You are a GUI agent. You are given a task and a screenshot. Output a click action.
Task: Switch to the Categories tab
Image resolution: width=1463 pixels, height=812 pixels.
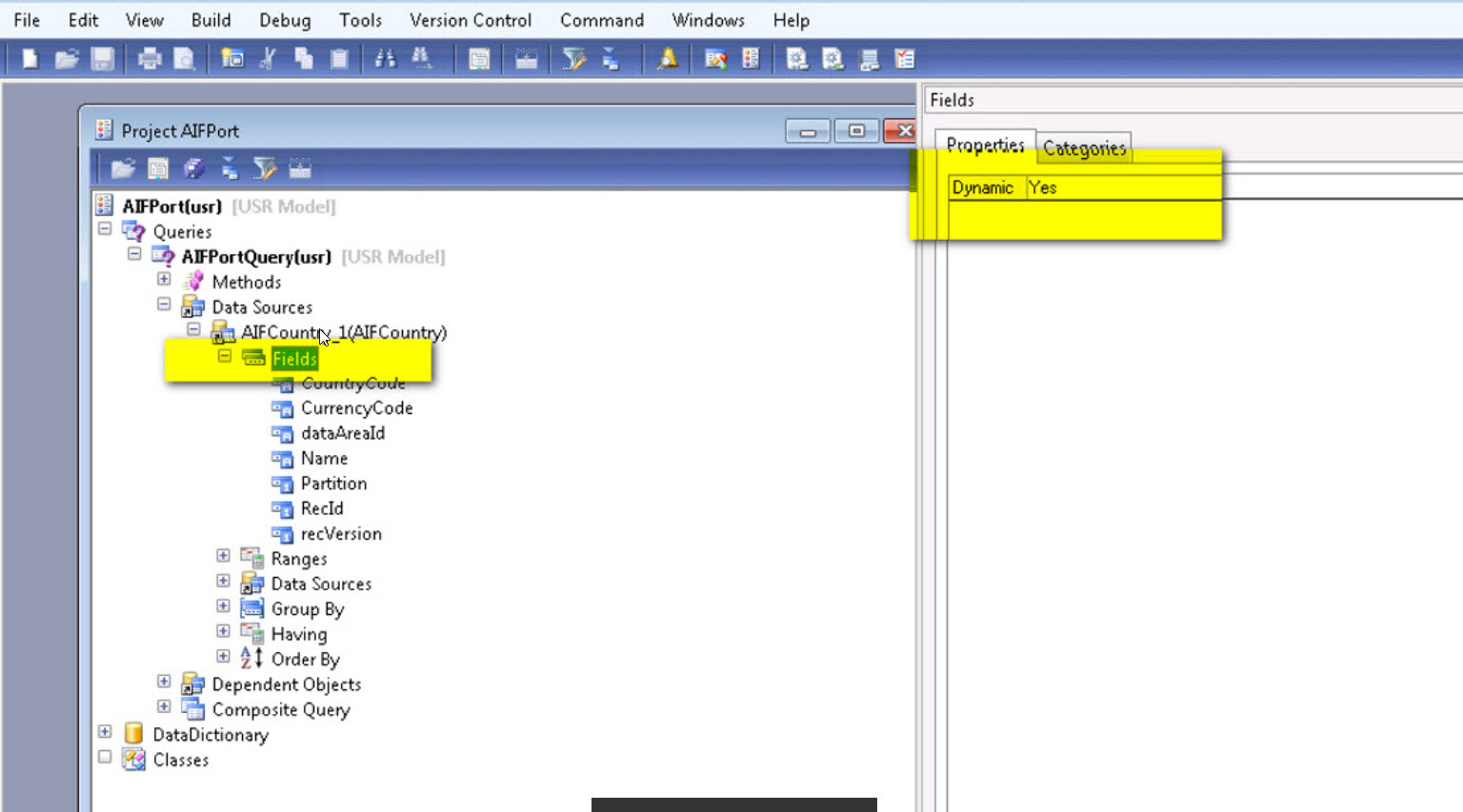1084,149
